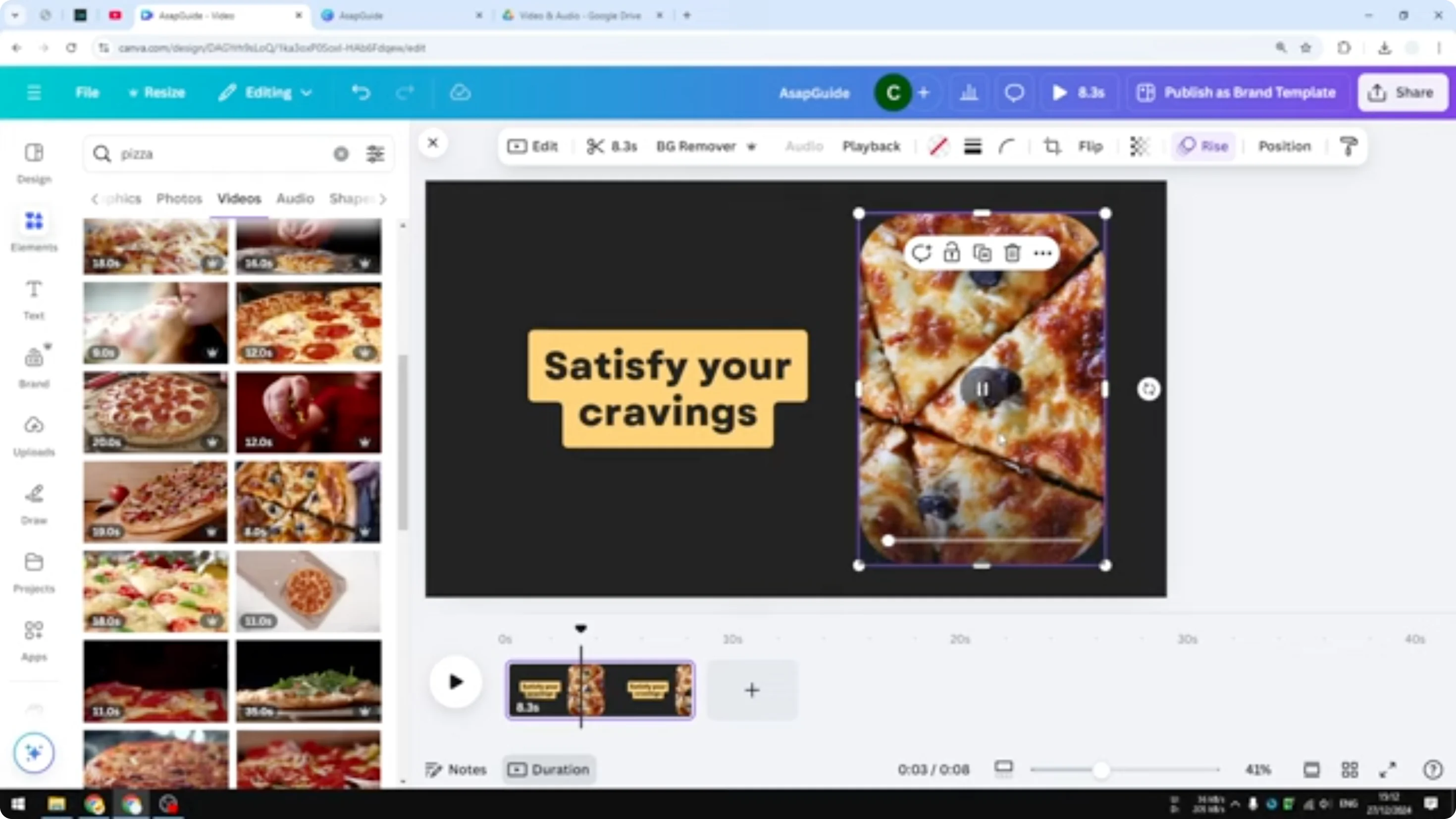The height and width of the screenshot is (819, 1456).
Task: Click the scissors trim icon
Action: [595, 147]
